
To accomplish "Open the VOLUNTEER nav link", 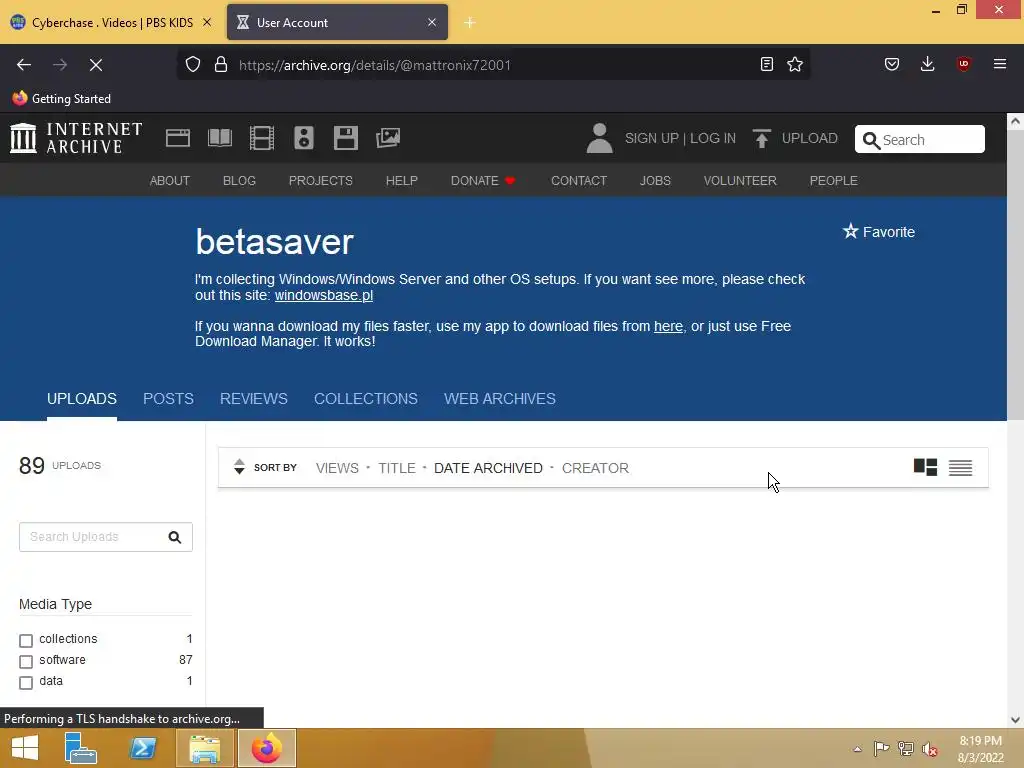I will 740,180.
